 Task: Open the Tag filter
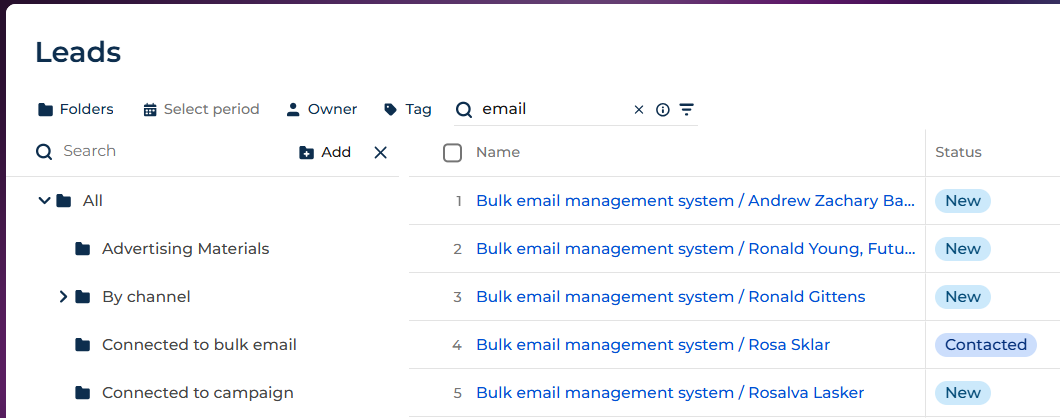(408, 109)
